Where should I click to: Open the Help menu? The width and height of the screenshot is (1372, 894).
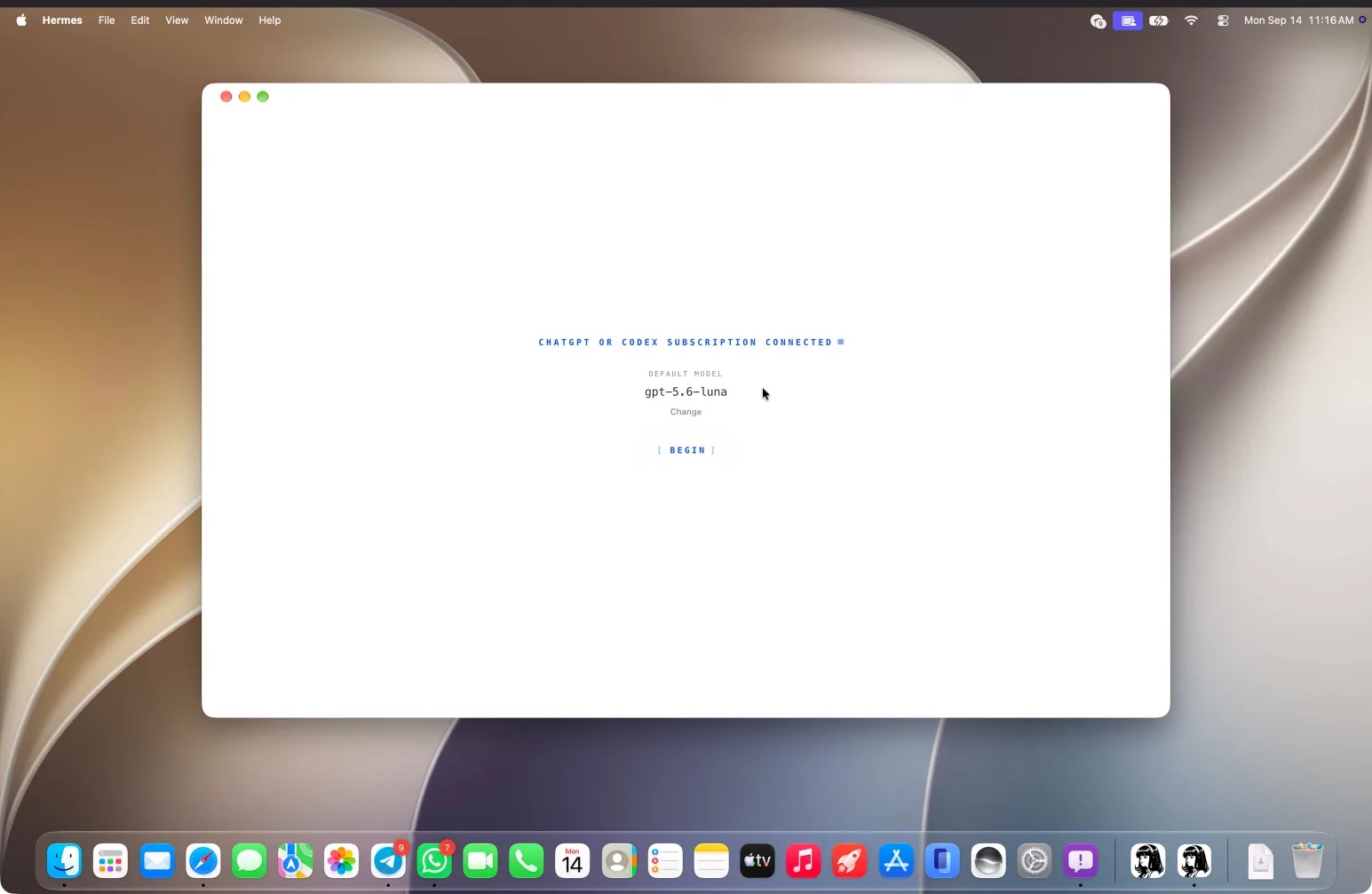270,20
